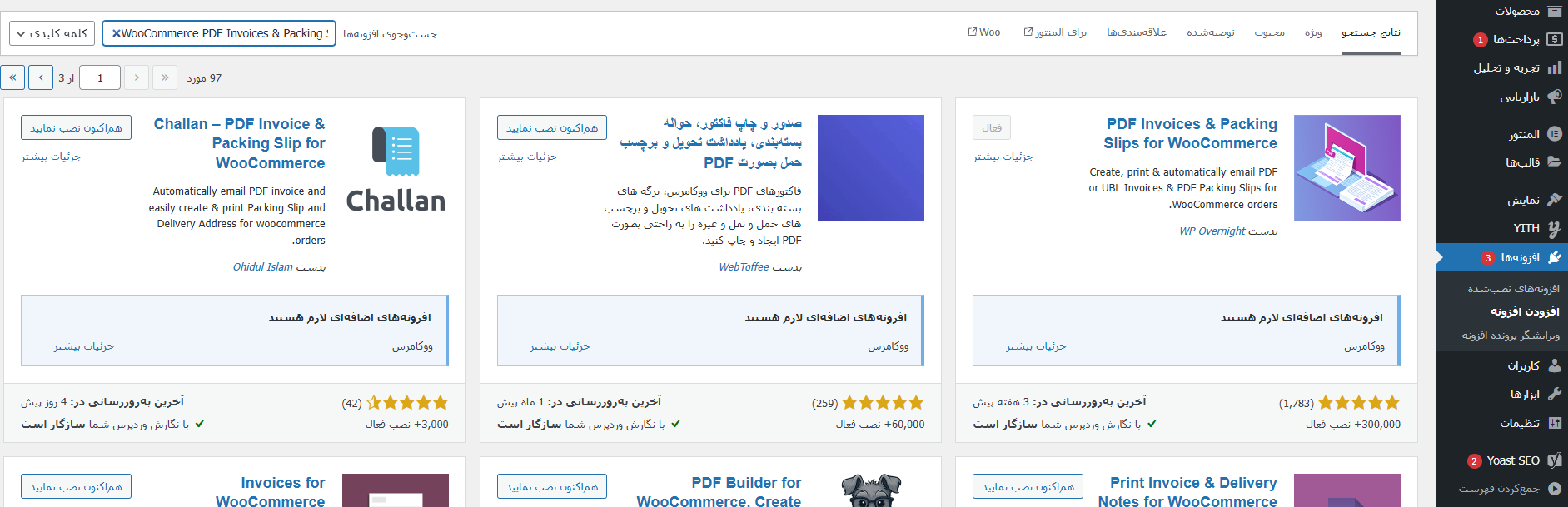Switch to the توصیه‌شده recommended tab
This screenshot has height=507, width=1568.
pyautogui.click(x=1211, y=32)
